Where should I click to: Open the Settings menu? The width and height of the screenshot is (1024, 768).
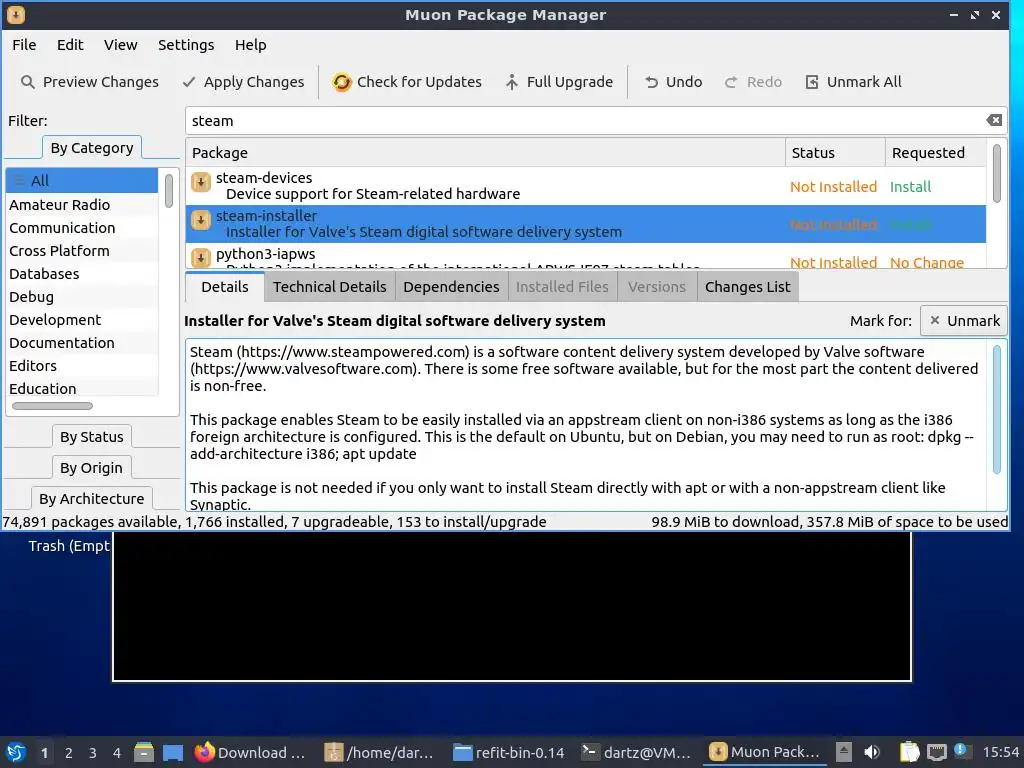point(186,45)
